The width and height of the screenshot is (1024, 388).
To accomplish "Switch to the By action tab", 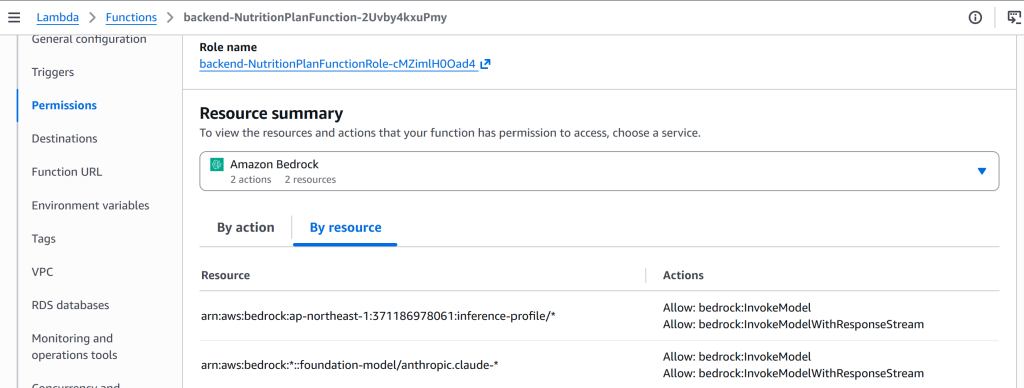I will (x=246, y=228).
